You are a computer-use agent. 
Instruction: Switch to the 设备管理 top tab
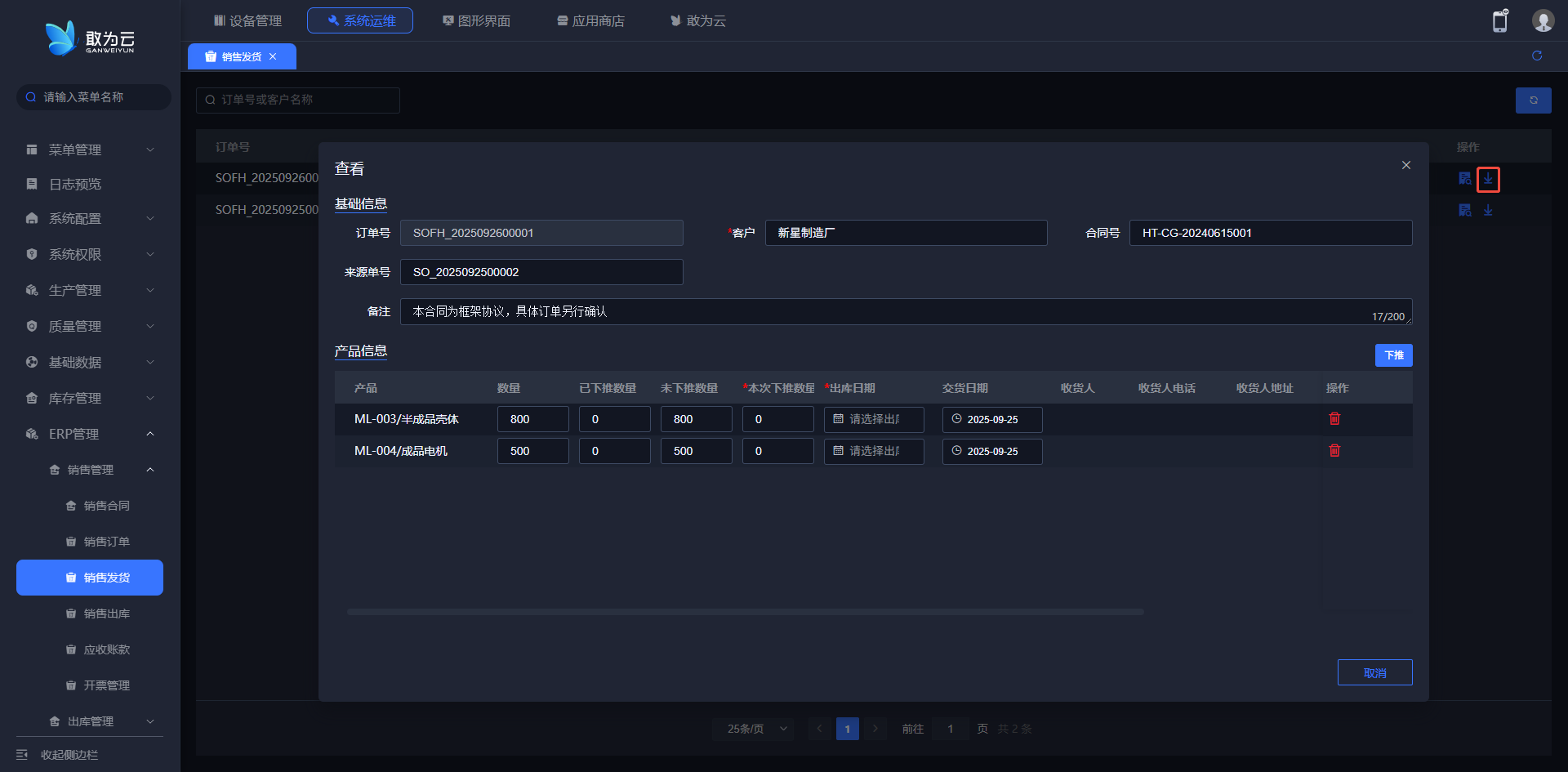[x=247, y=20]
